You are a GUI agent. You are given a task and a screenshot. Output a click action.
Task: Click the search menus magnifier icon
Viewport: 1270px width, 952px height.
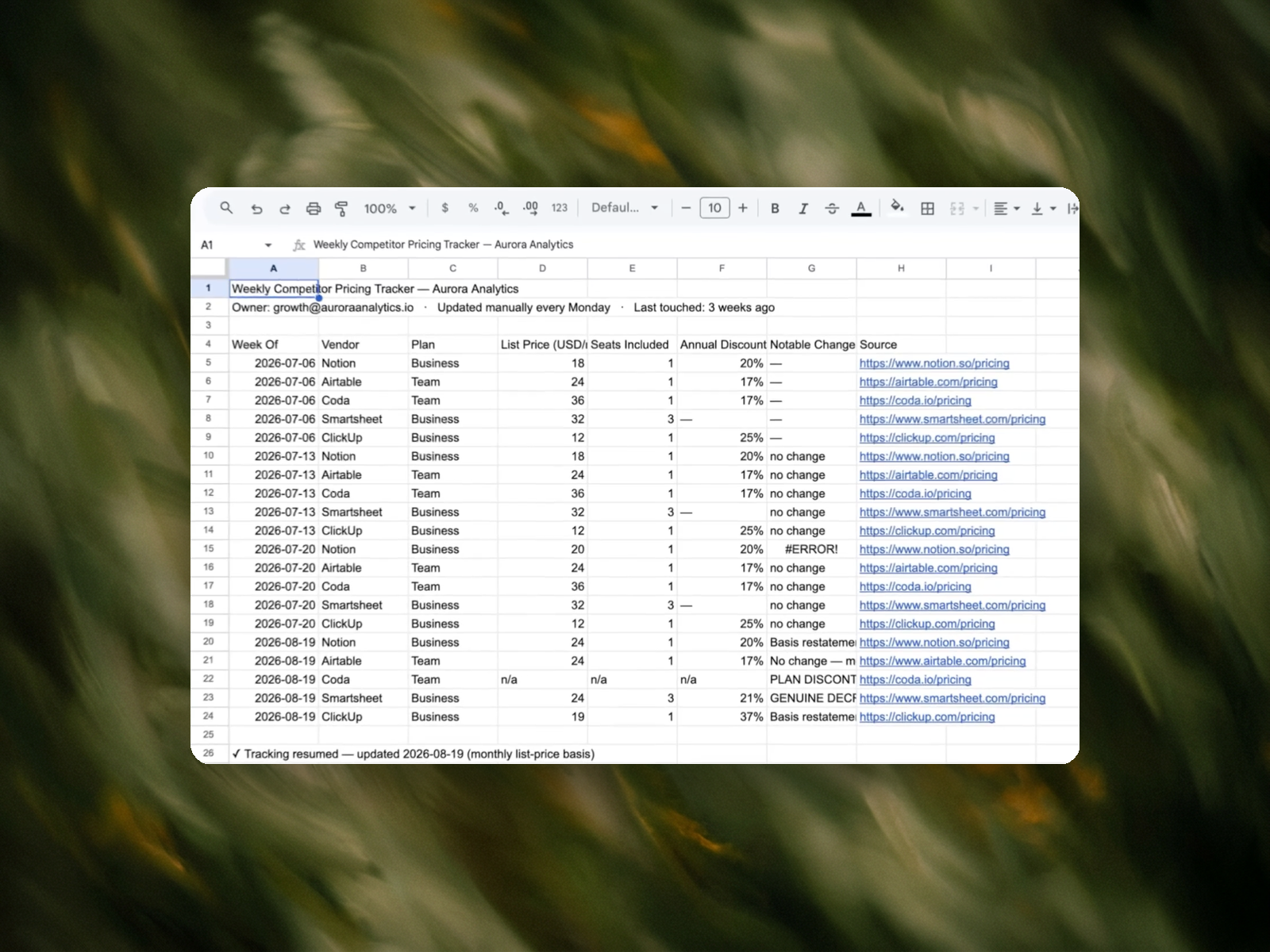click(226, 208)
